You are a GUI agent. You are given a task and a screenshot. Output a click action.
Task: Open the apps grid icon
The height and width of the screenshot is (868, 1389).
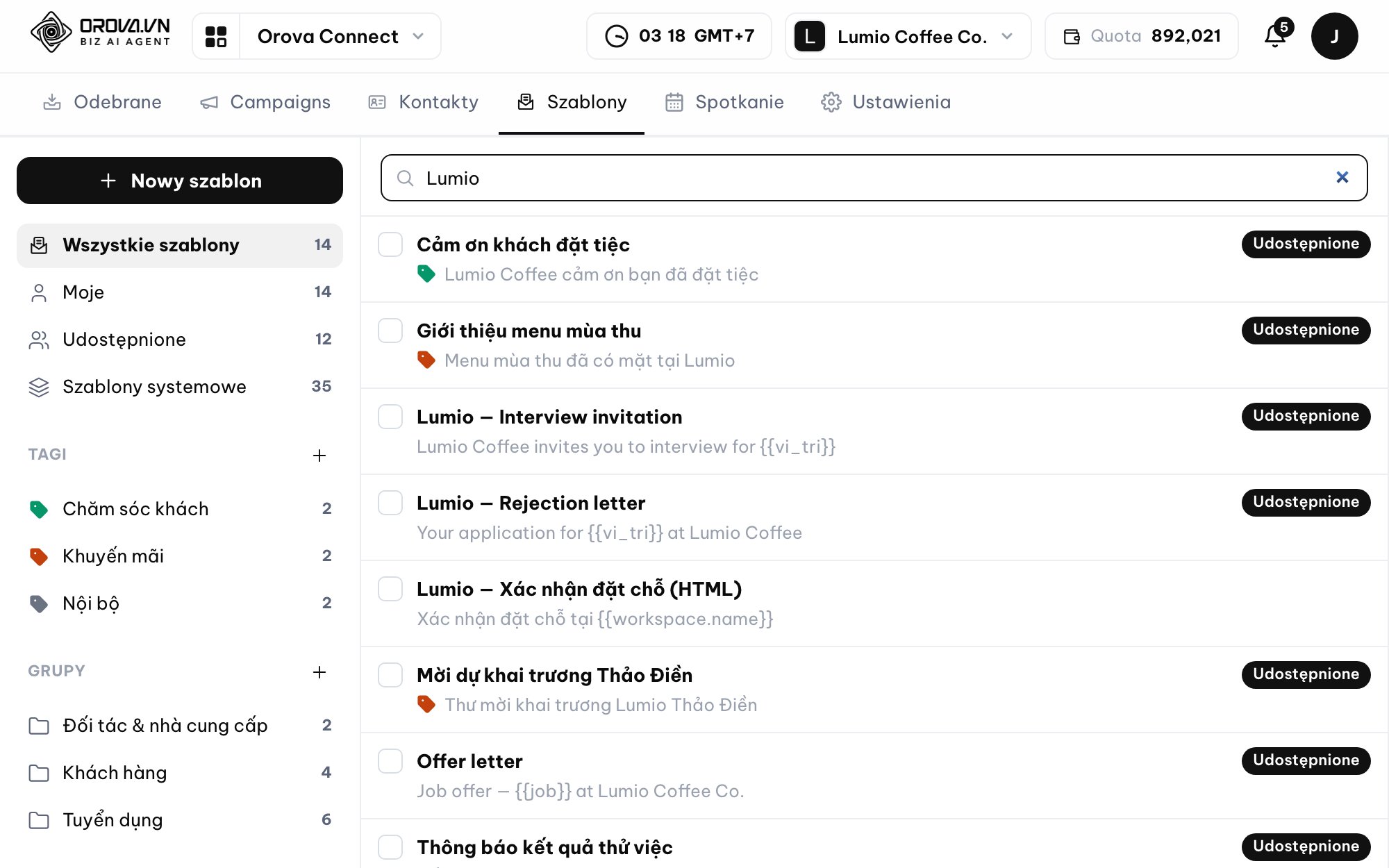[216, 36]
